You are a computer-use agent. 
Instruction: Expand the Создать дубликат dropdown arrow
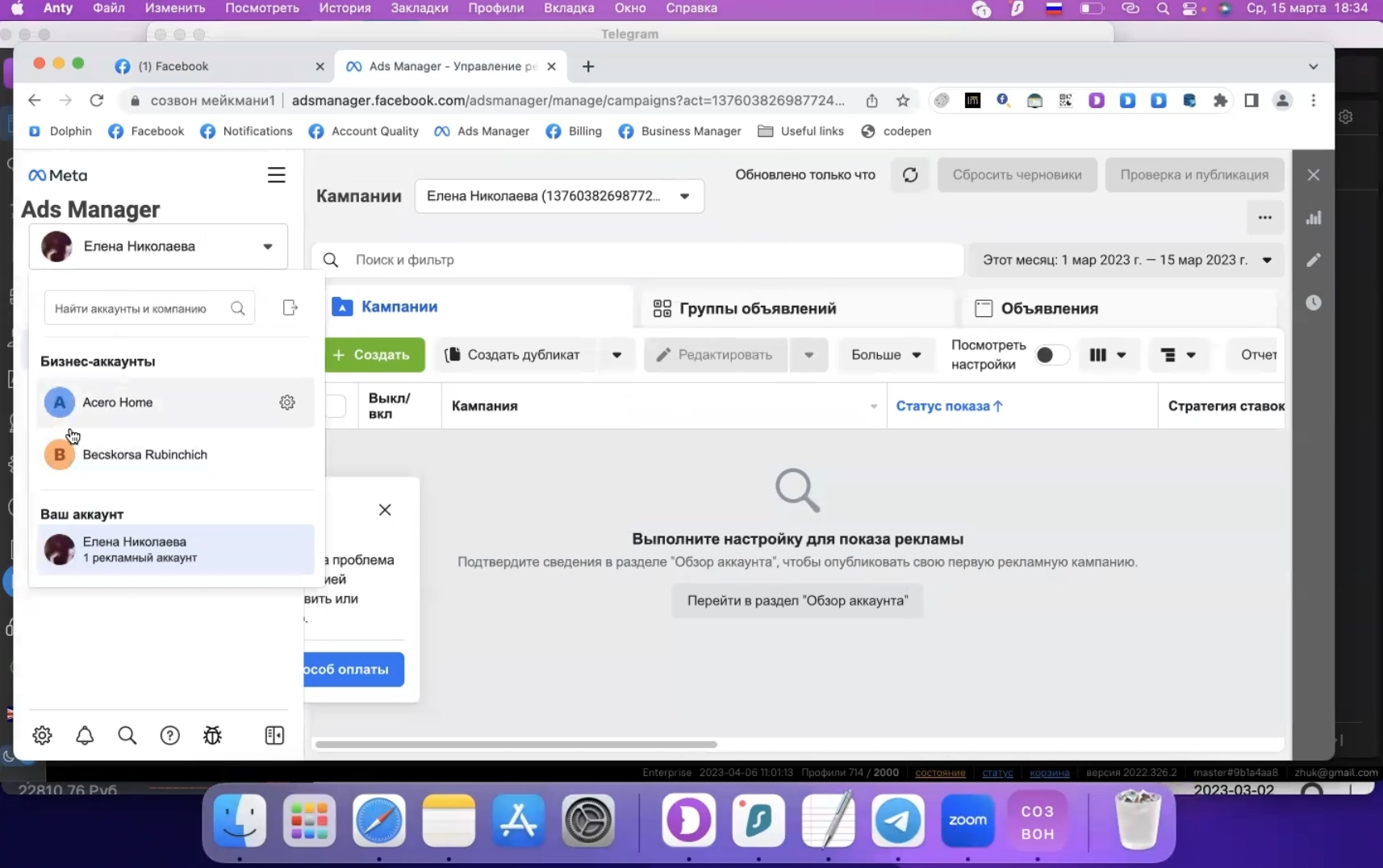coord(616,355)
